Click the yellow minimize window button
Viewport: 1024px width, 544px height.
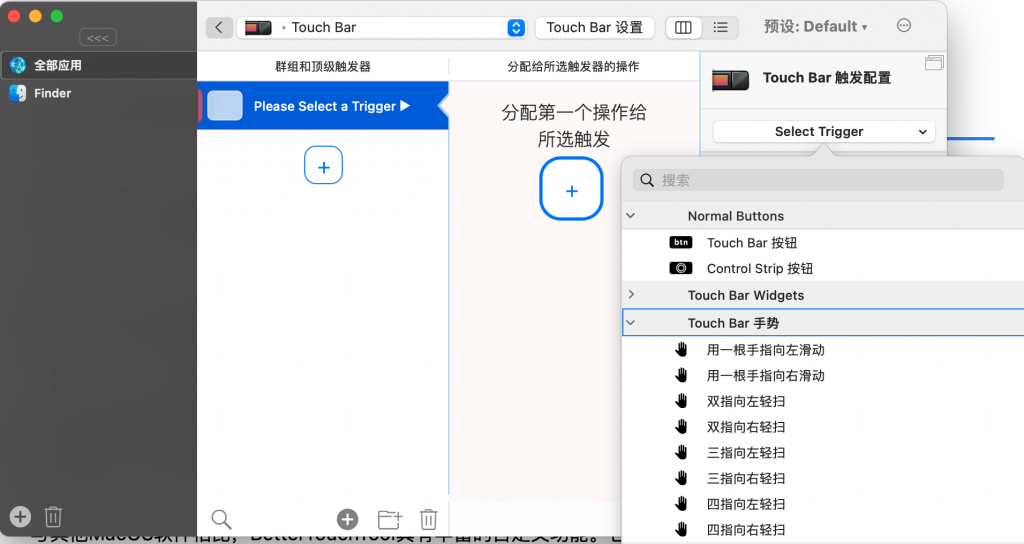tap(35, 16)
